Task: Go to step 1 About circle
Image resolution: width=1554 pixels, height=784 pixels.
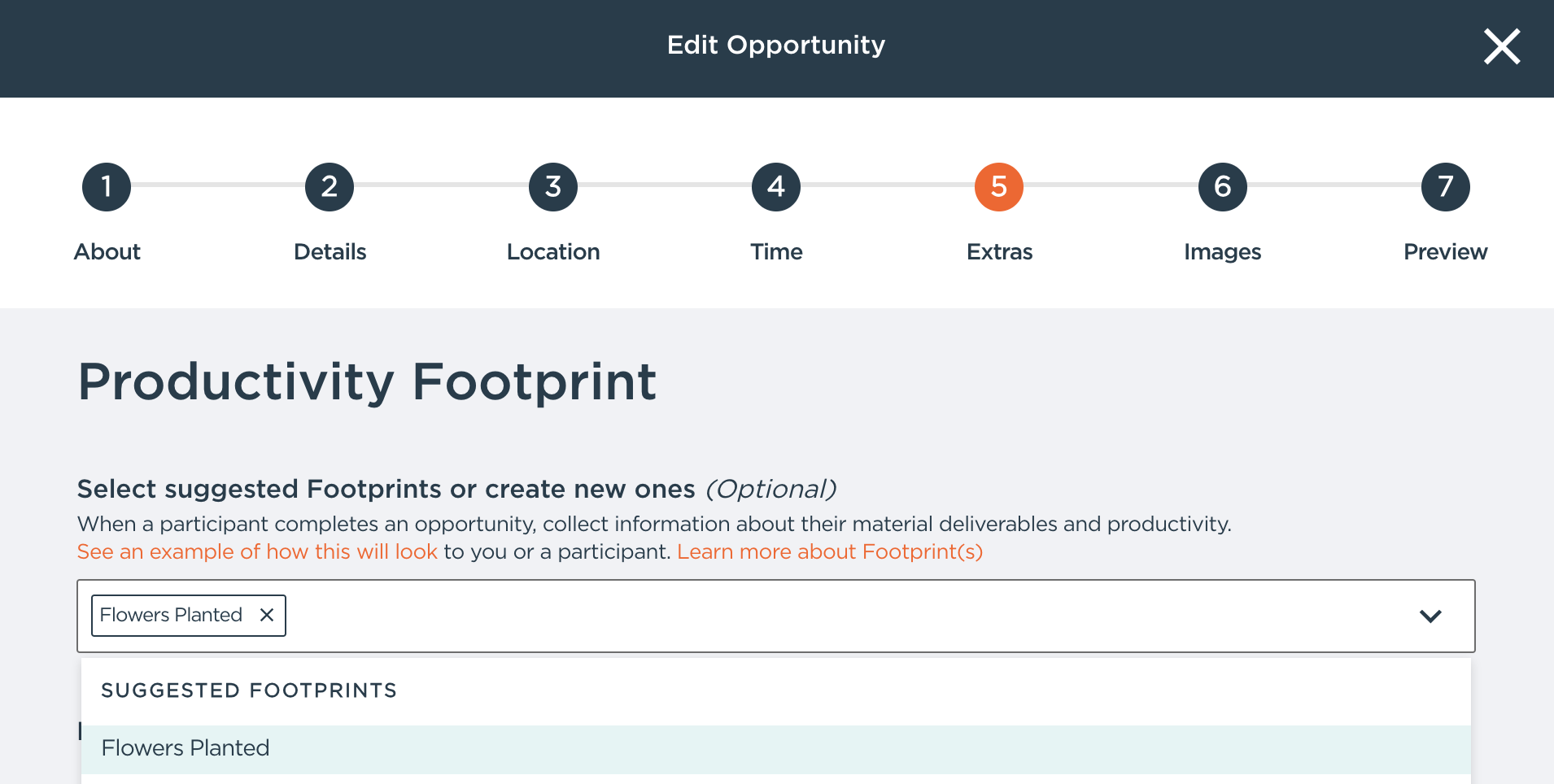Action: (x=107, y=187)
